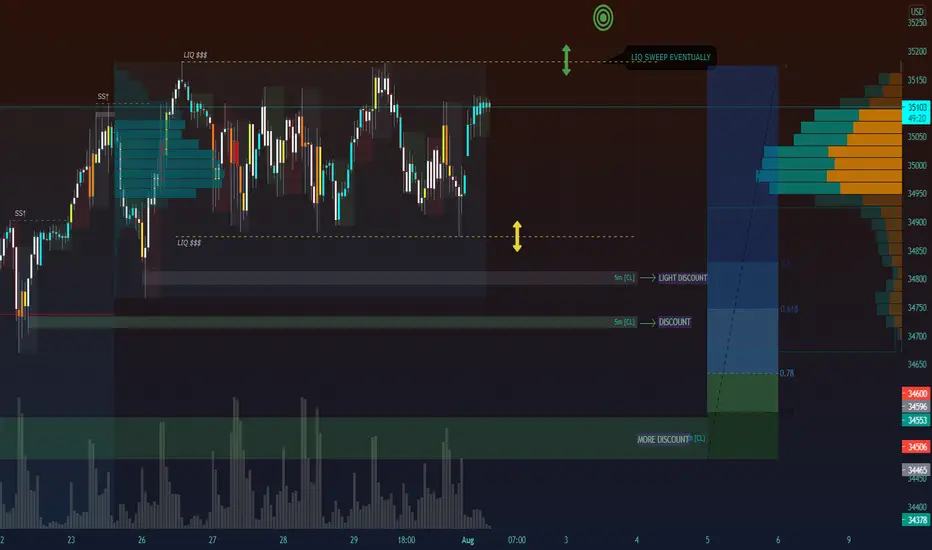Click the lower SS↑ marker label
932x550 pixels.
(20, 213)
